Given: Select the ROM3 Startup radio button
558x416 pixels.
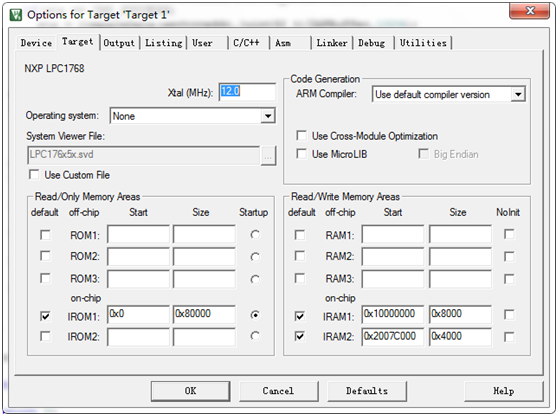Looking at the screenshot, I should [x=255, y=279].
